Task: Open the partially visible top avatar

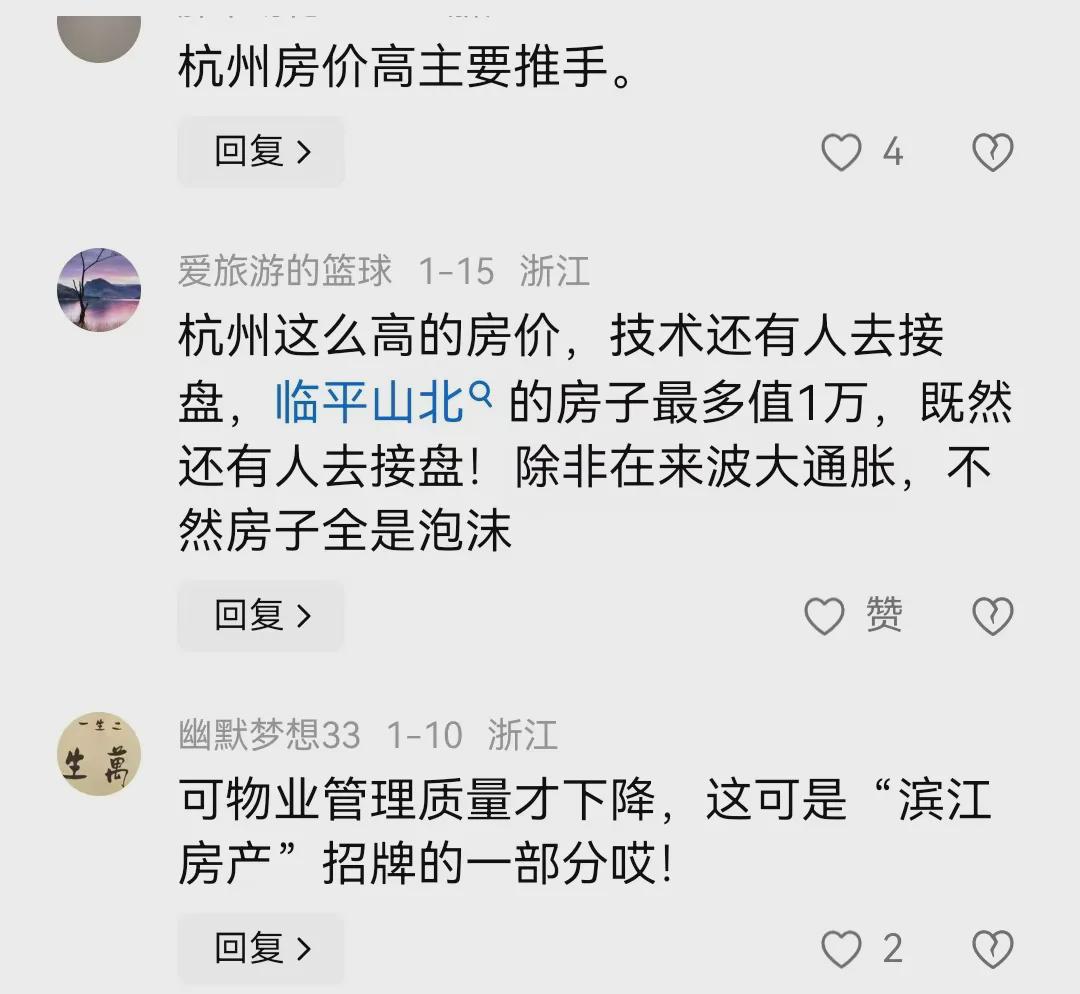Action: tap(99, 39)
